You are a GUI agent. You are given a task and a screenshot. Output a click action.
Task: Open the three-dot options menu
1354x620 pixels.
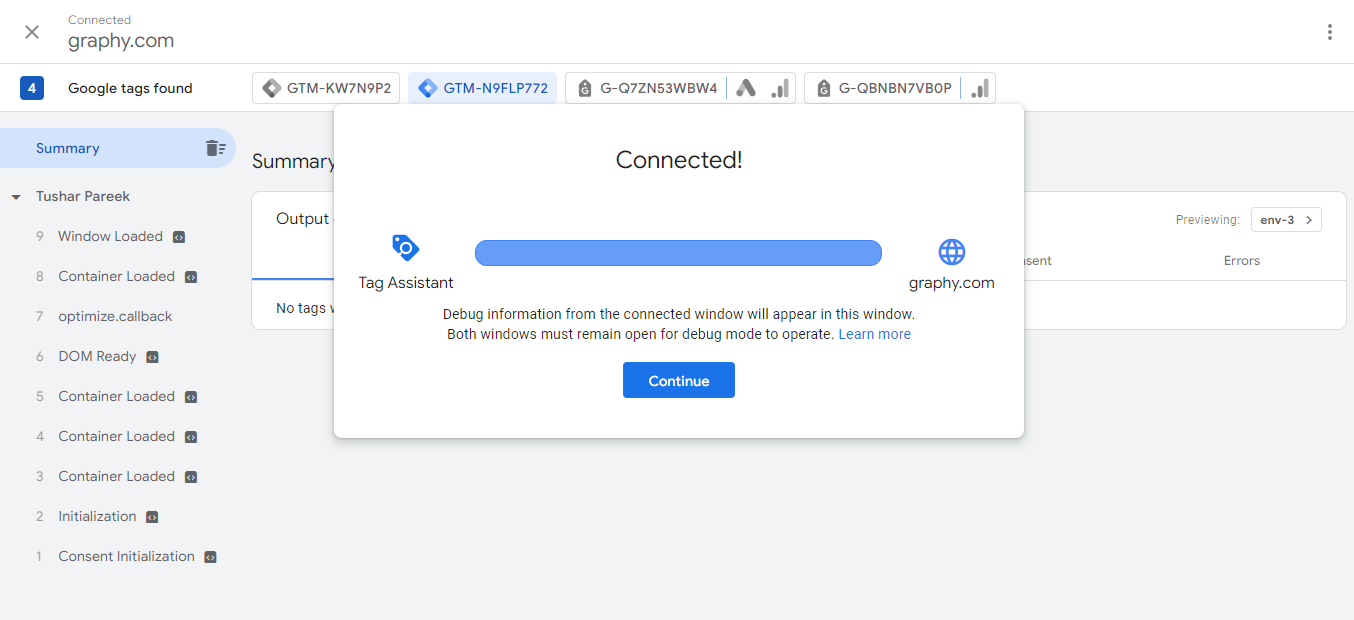point(1329,32)
